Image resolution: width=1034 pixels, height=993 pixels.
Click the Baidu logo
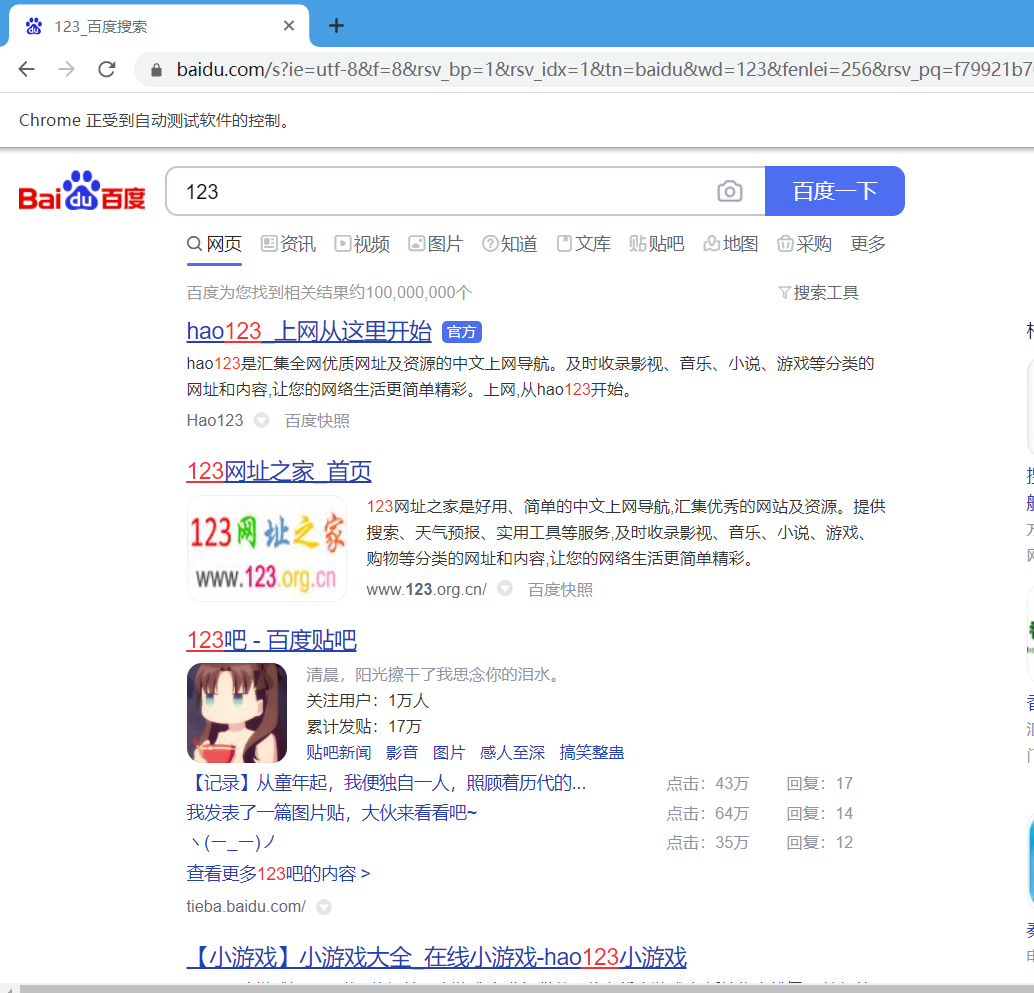pyautogui.click(x=82, y=191)
